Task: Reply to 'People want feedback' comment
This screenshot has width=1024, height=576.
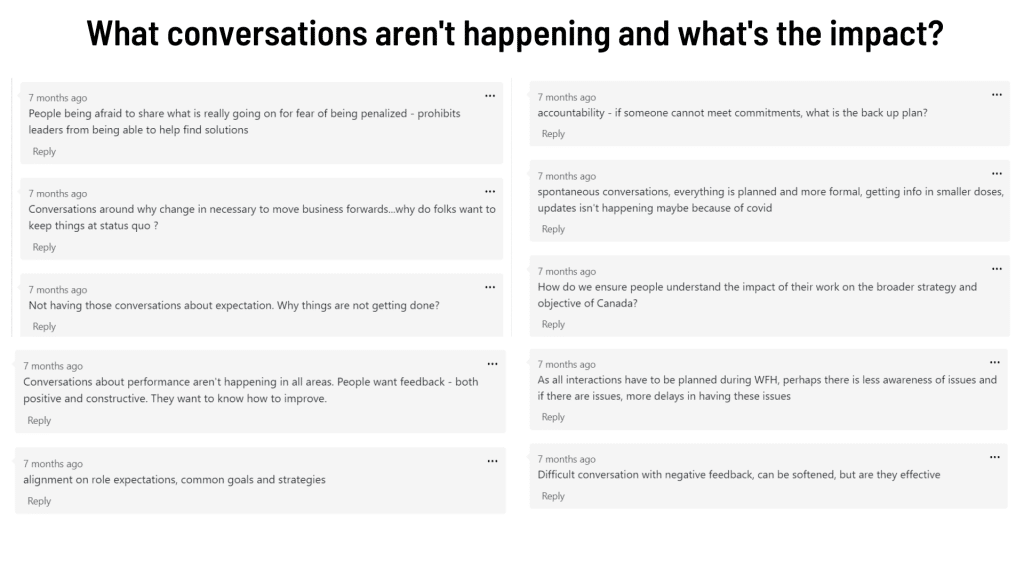Action: 39,421
